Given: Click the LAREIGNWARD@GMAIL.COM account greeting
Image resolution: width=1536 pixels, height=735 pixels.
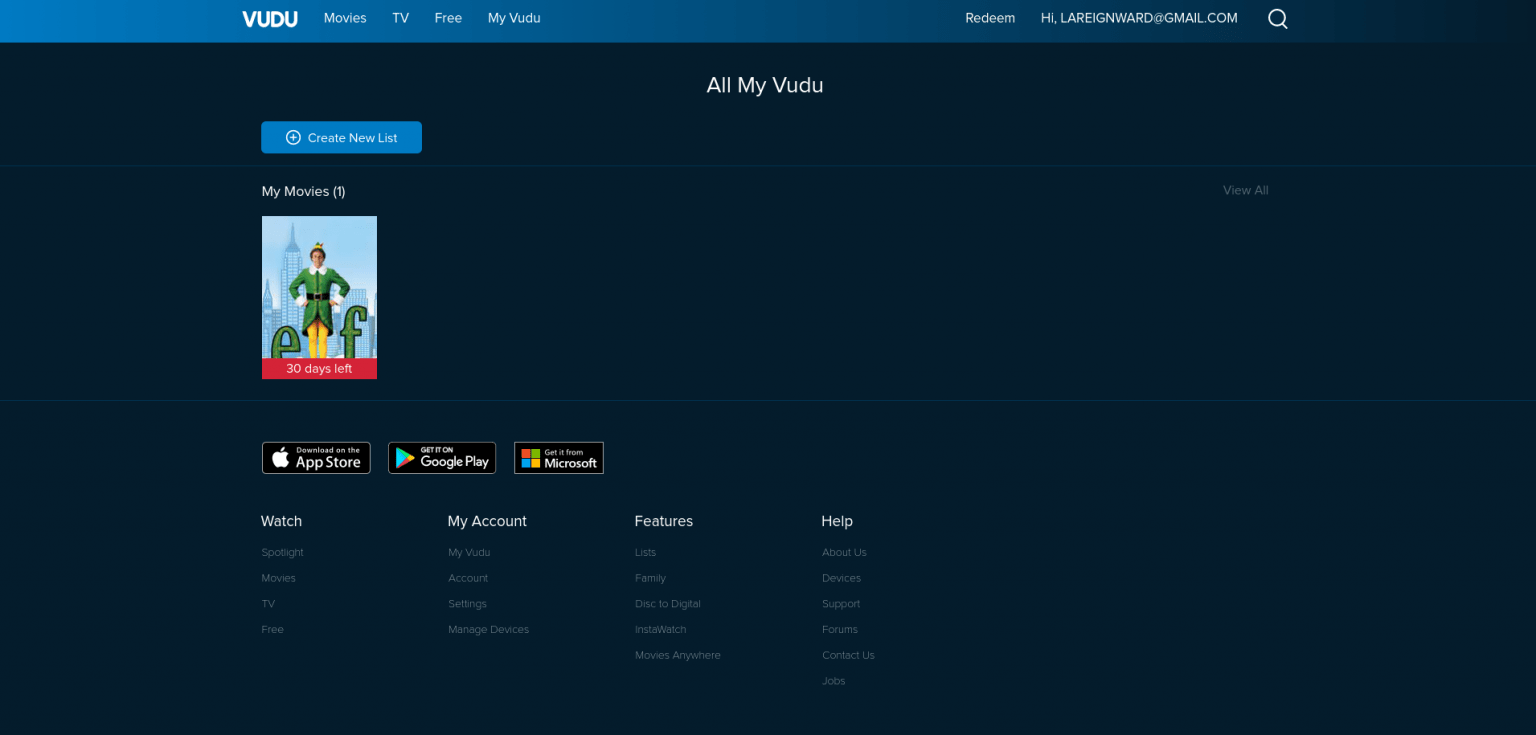Looking at the screenshot, I should pyautogui.click(x=1138, y=18).
